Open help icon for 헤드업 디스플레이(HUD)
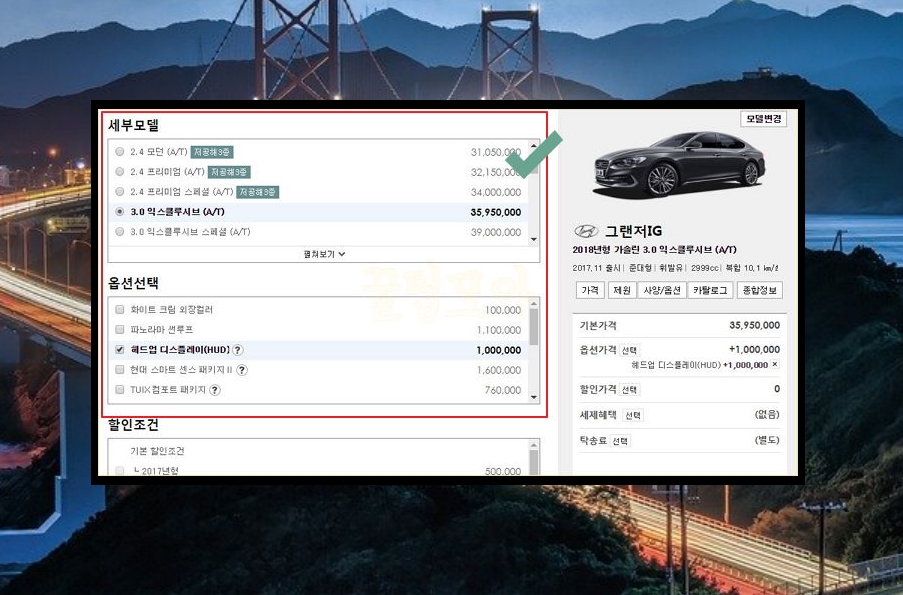The width and height of the screenshot is (903, 595). point(237,350)
